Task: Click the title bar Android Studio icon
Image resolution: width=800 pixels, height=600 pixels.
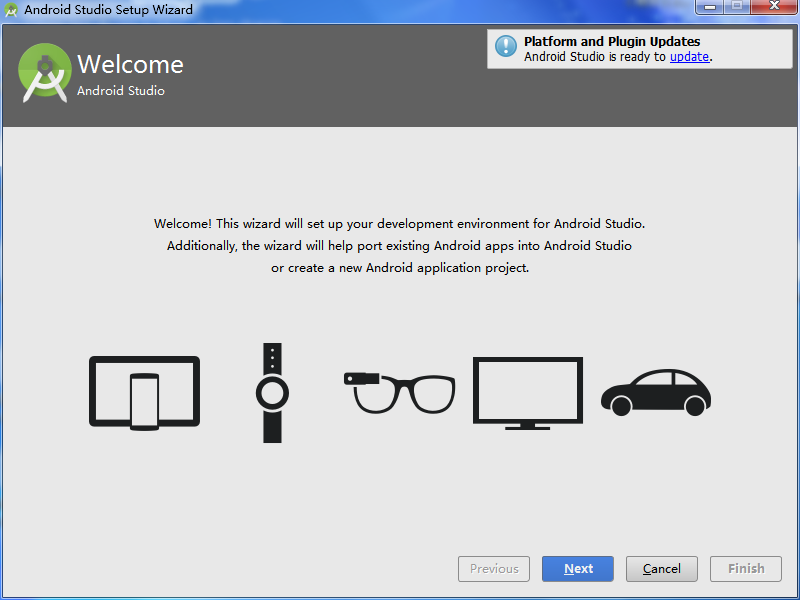Action: click(11, 10)
